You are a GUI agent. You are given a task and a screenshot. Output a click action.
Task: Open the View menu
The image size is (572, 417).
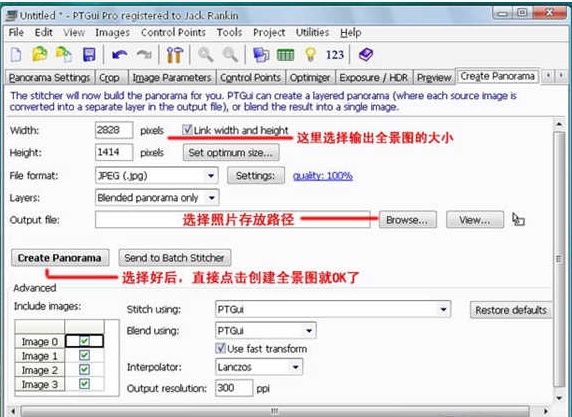click(74, 32)
